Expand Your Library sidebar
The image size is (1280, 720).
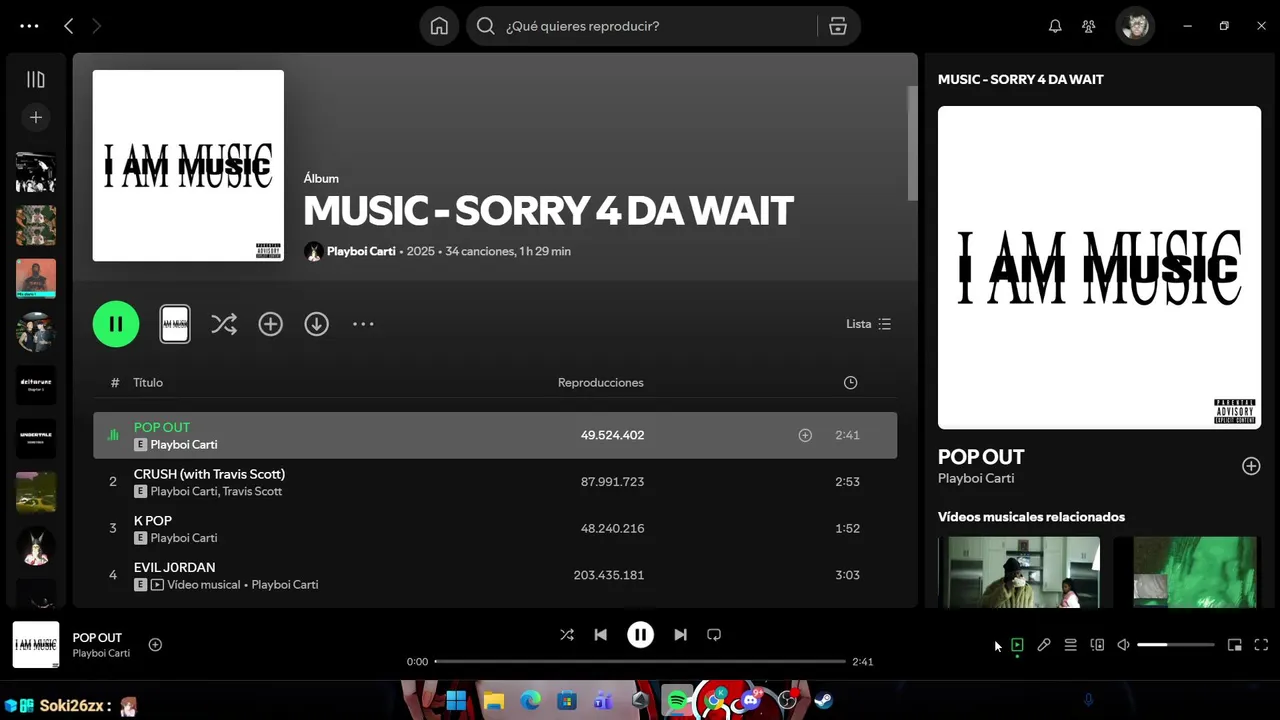point(36,80)
